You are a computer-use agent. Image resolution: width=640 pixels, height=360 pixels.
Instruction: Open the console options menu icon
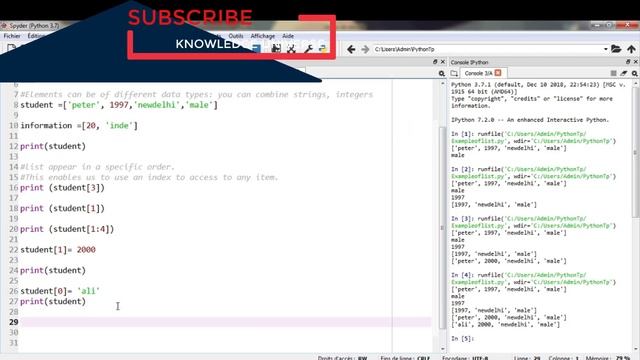[x=635, y=73]
